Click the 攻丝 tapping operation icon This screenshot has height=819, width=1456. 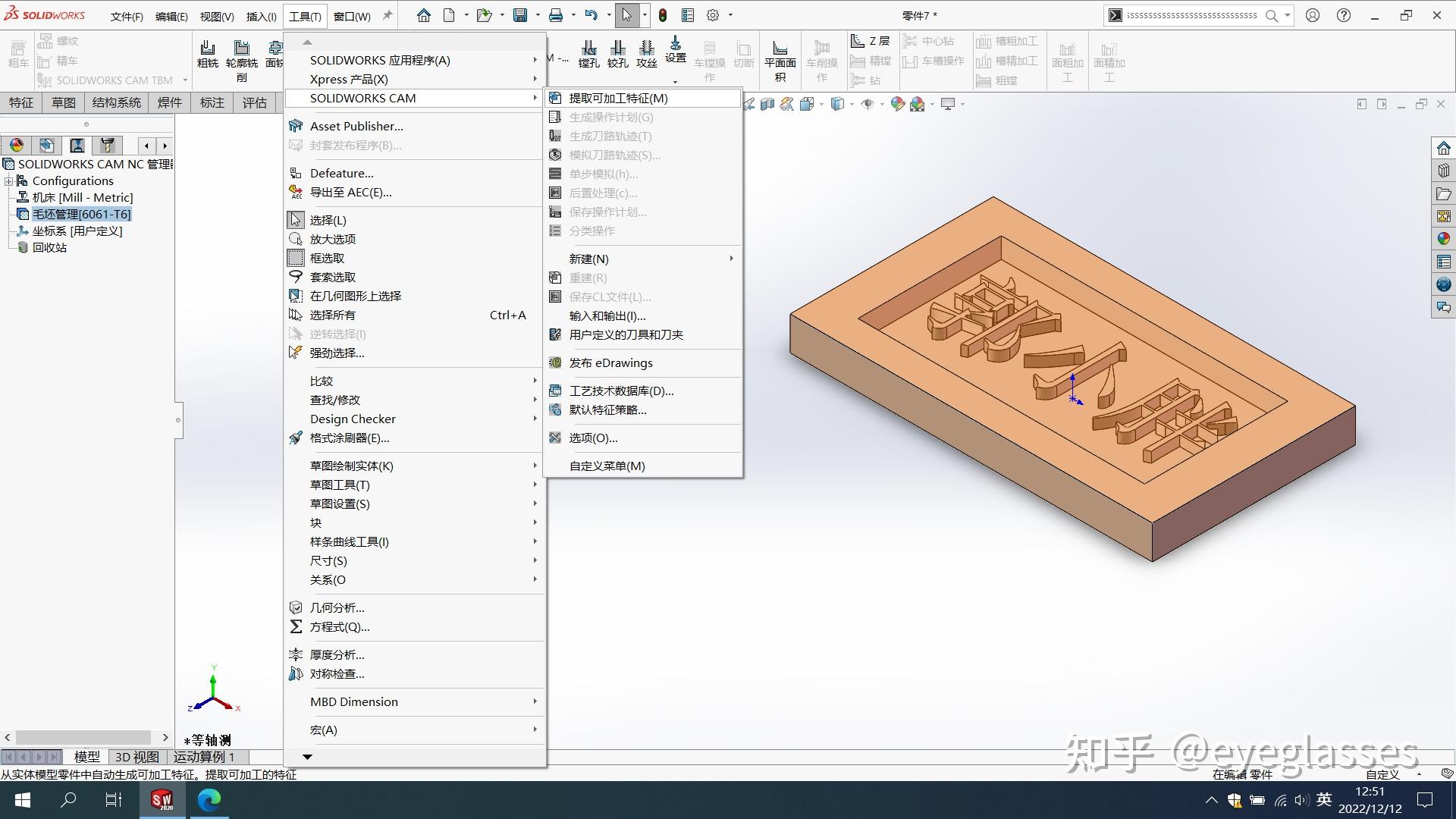tap(646, 54)
